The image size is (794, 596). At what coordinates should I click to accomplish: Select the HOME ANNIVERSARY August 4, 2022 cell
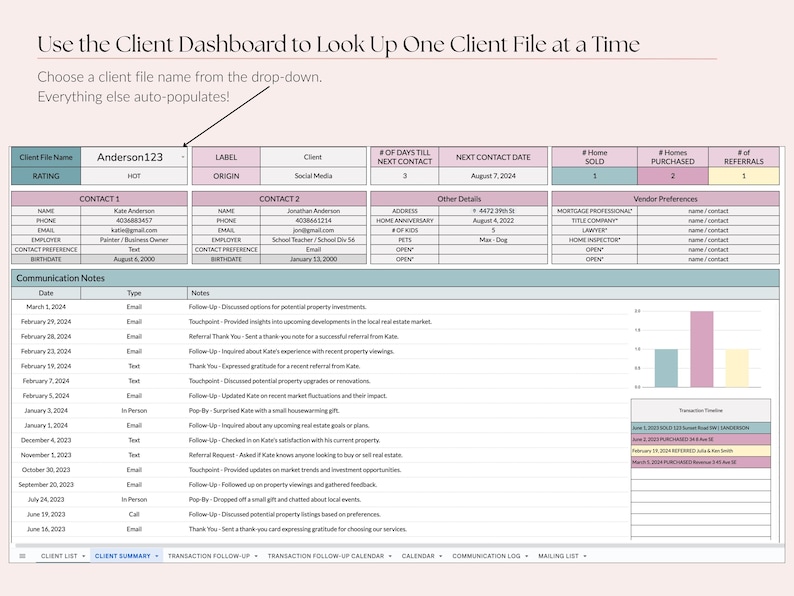(x=493, y=220)
